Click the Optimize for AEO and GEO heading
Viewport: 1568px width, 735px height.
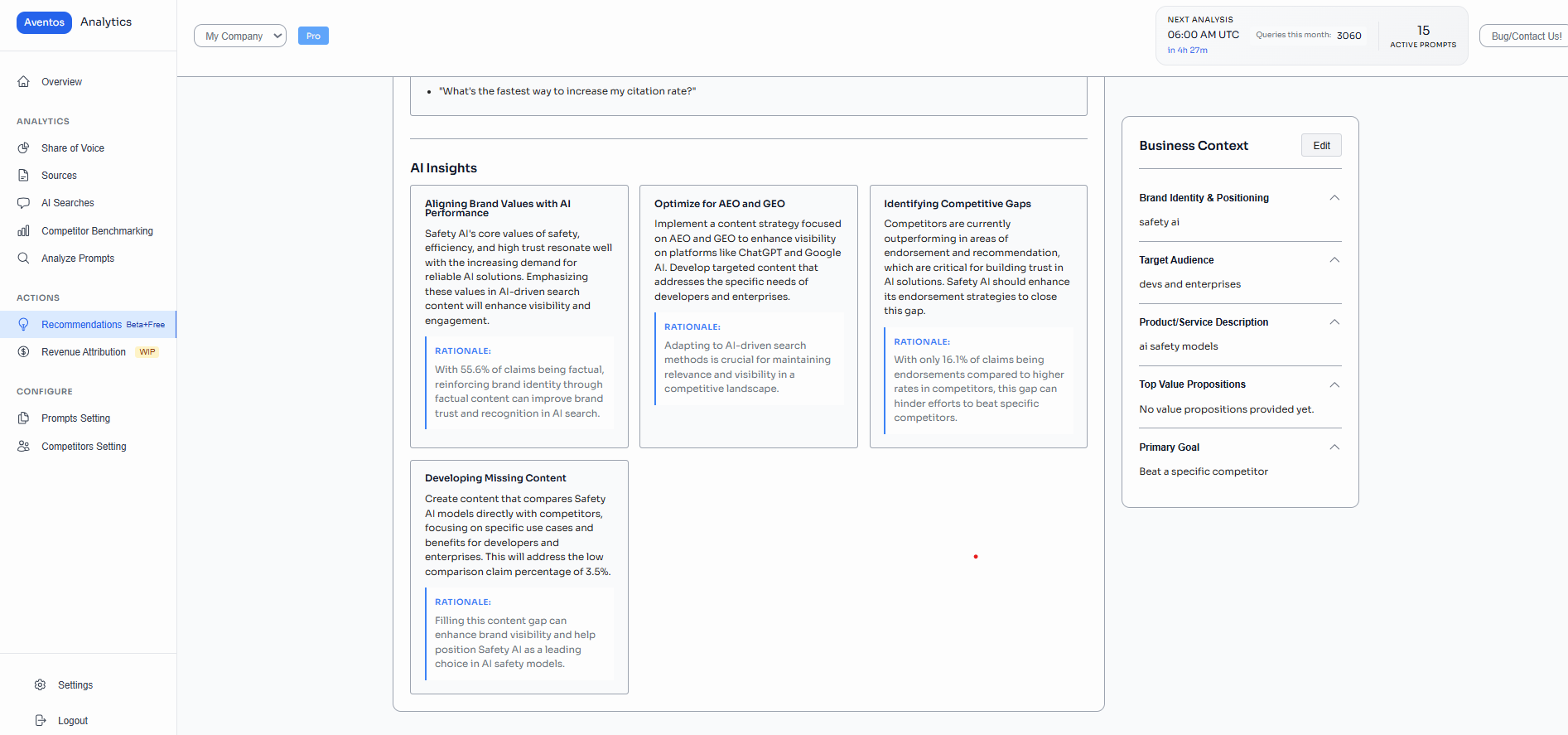[x=720, y=204]
